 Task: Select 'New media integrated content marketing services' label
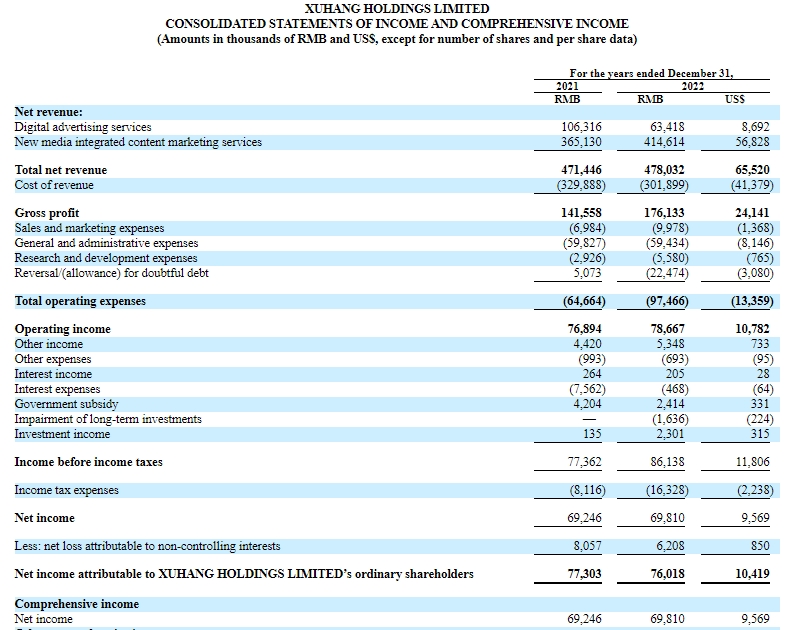(138, 142)
